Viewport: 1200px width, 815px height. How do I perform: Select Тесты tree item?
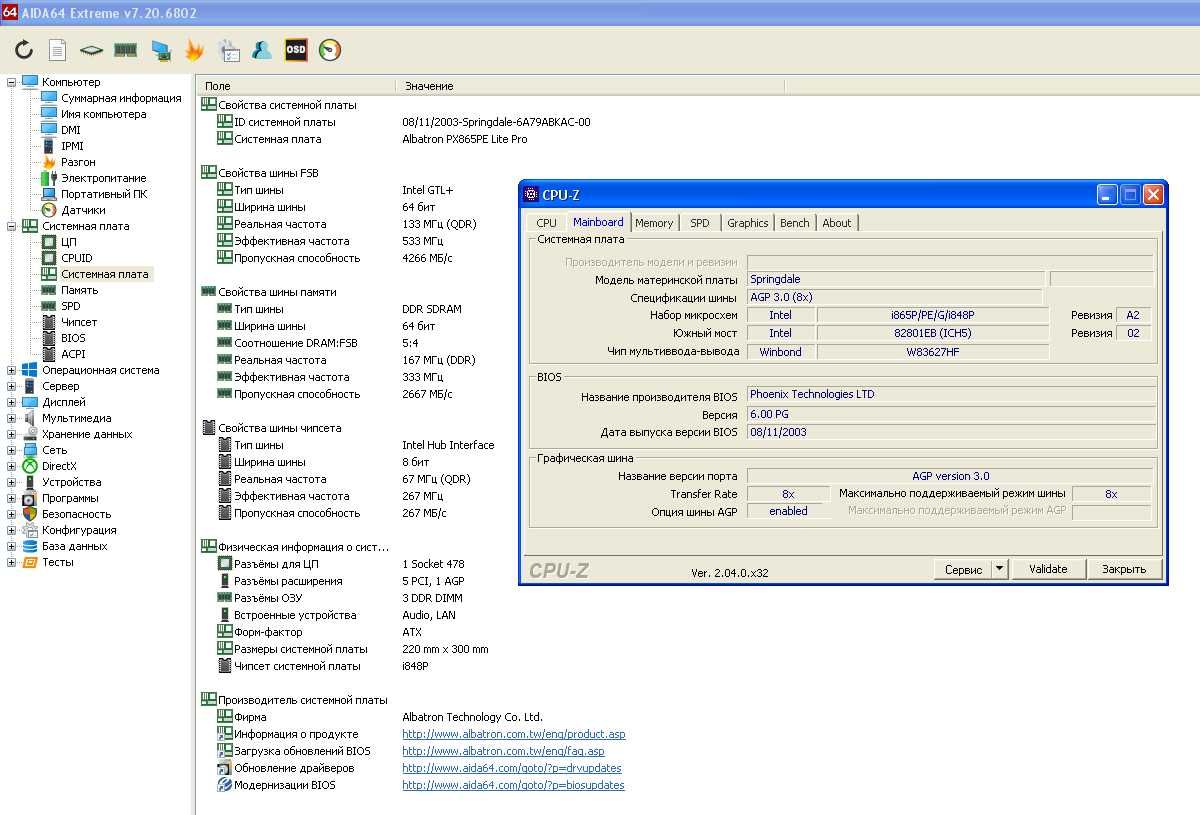click(x=58, y=562)
